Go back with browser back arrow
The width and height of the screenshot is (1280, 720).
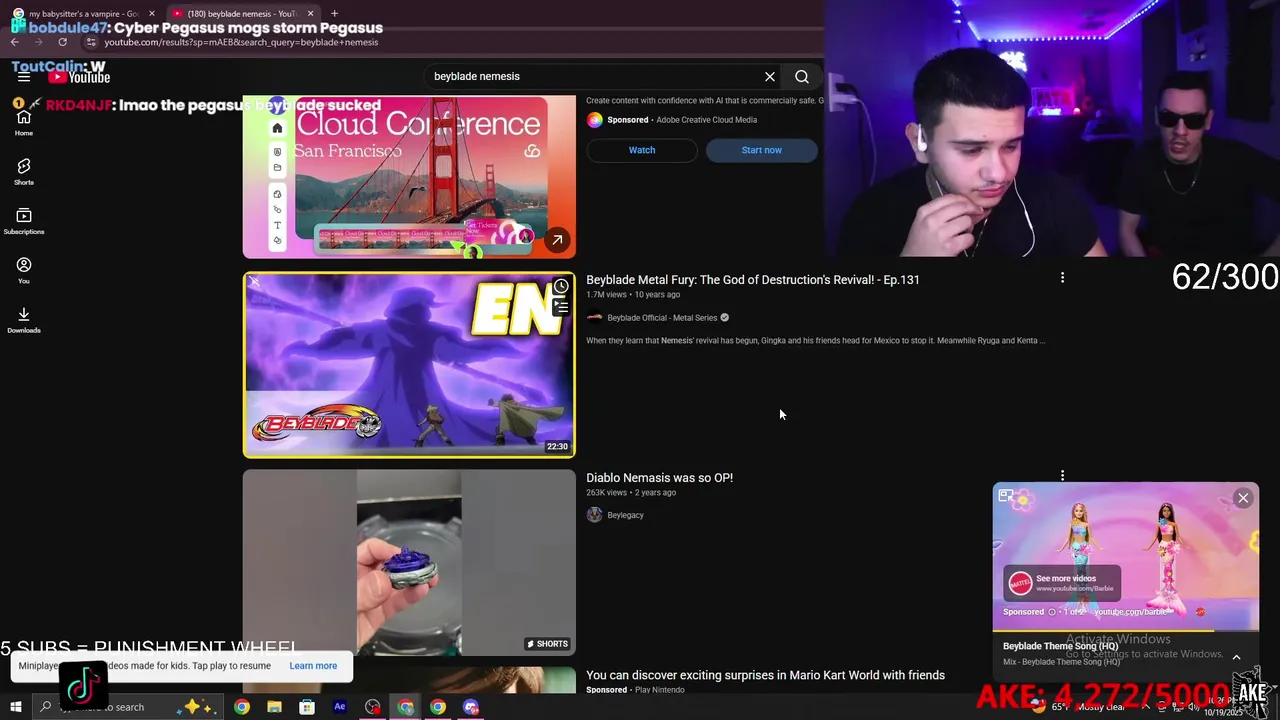15,42
